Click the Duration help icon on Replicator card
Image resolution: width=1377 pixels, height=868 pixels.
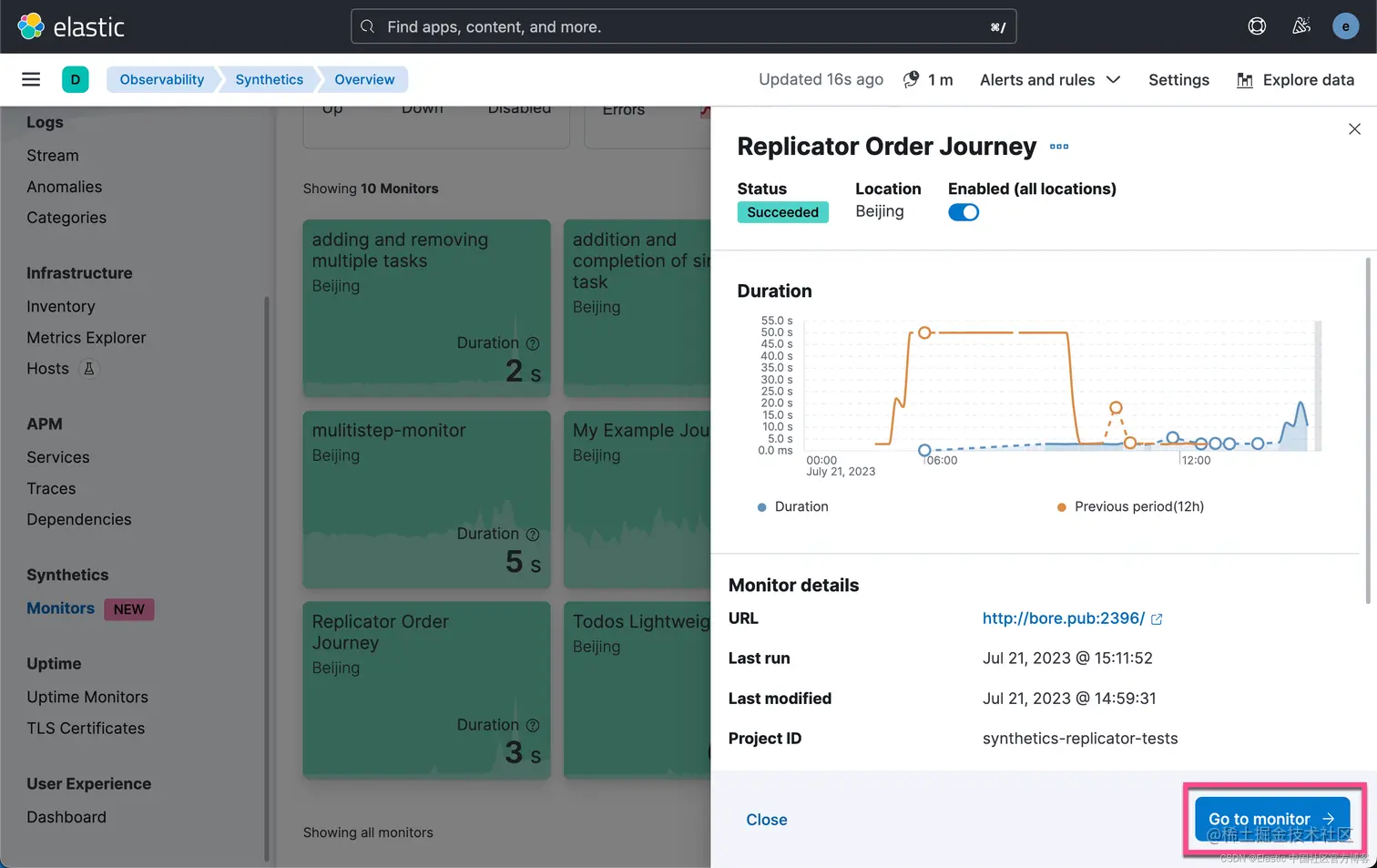point(533,726)
